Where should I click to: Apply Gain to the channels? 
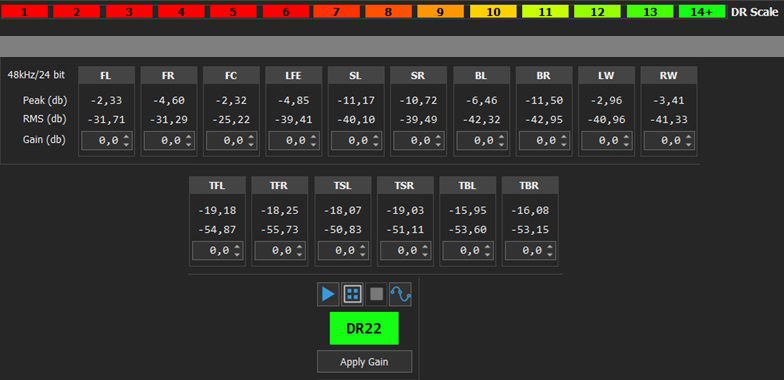point(364,362)
